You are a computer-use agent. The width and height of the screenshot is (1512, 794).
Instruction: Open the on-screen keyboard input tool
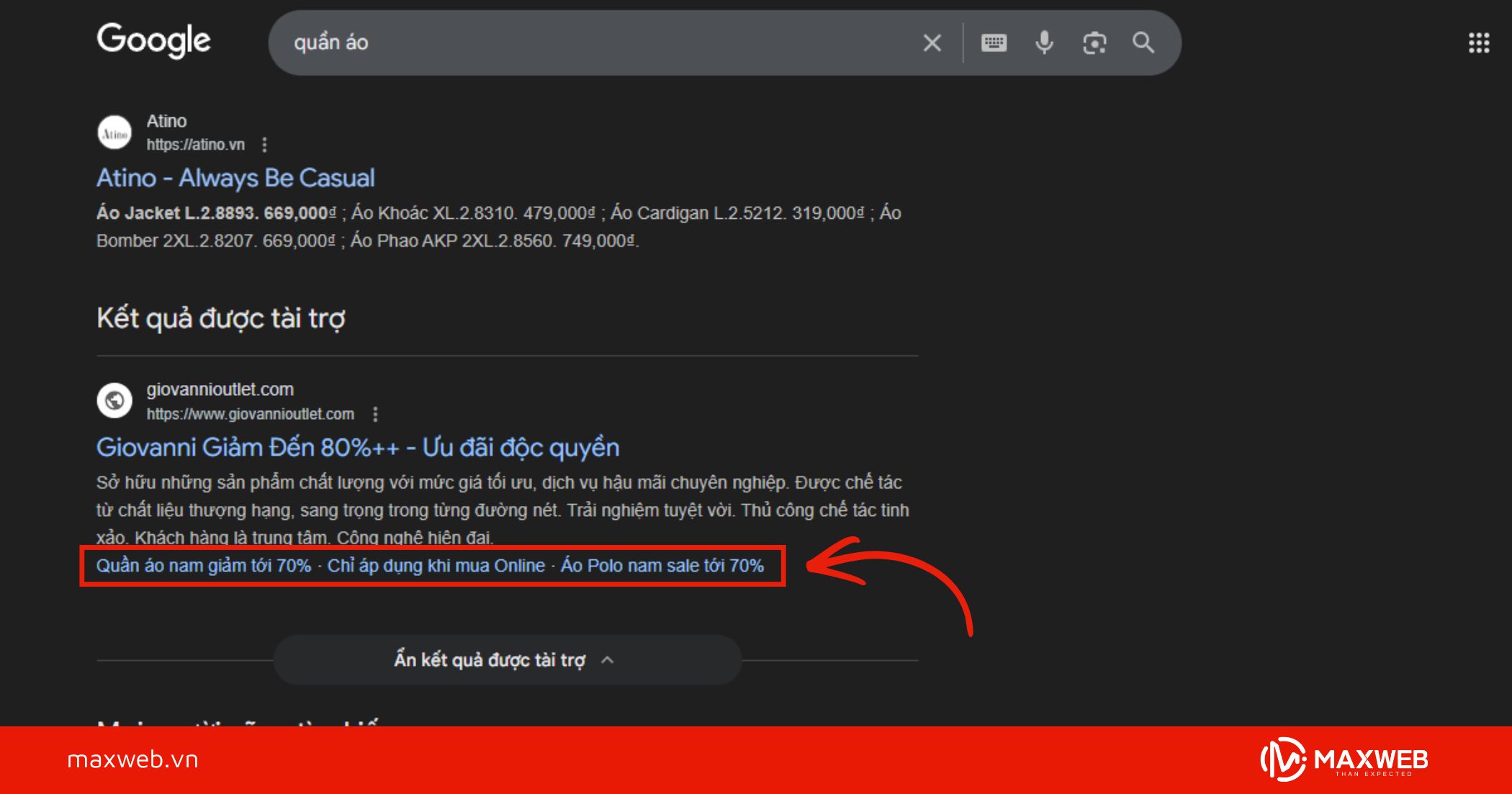tap(994, 43)
